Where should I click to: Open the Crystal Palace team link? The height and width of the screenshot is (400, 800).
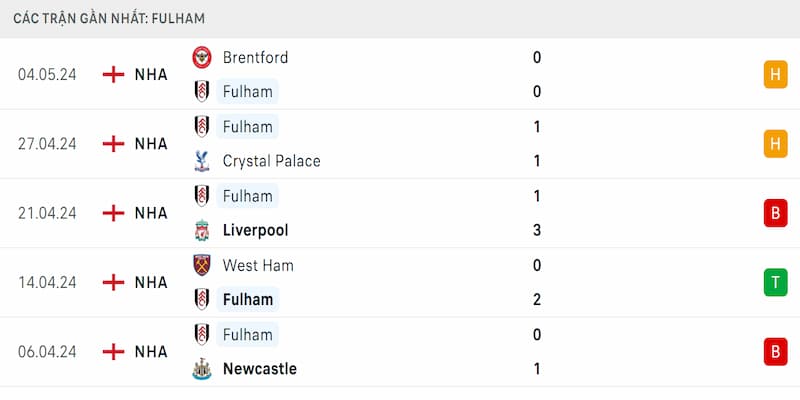(271, 161)
